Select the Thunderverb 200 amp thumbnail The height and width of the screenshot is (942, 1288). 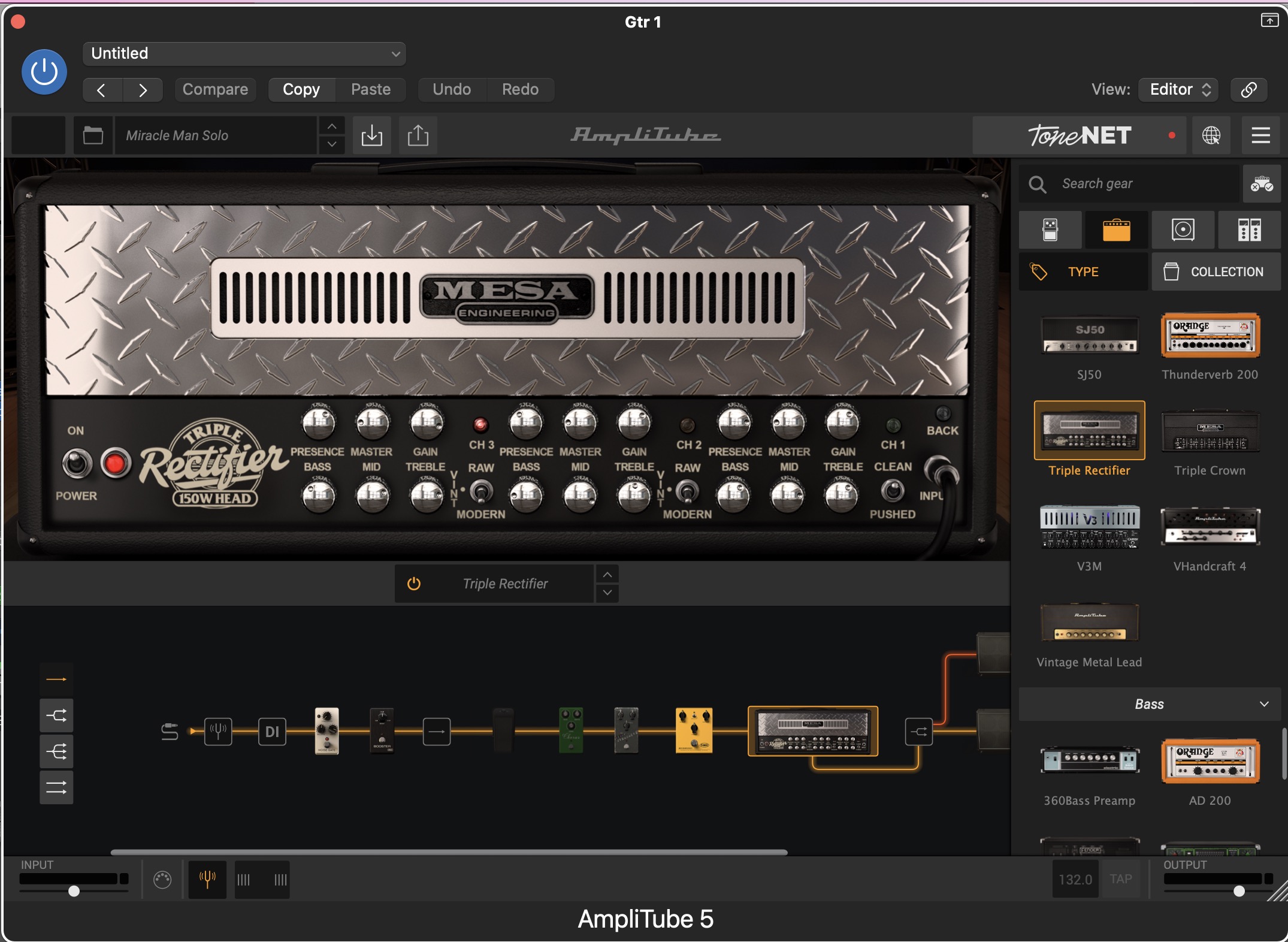coord(1210,336)
